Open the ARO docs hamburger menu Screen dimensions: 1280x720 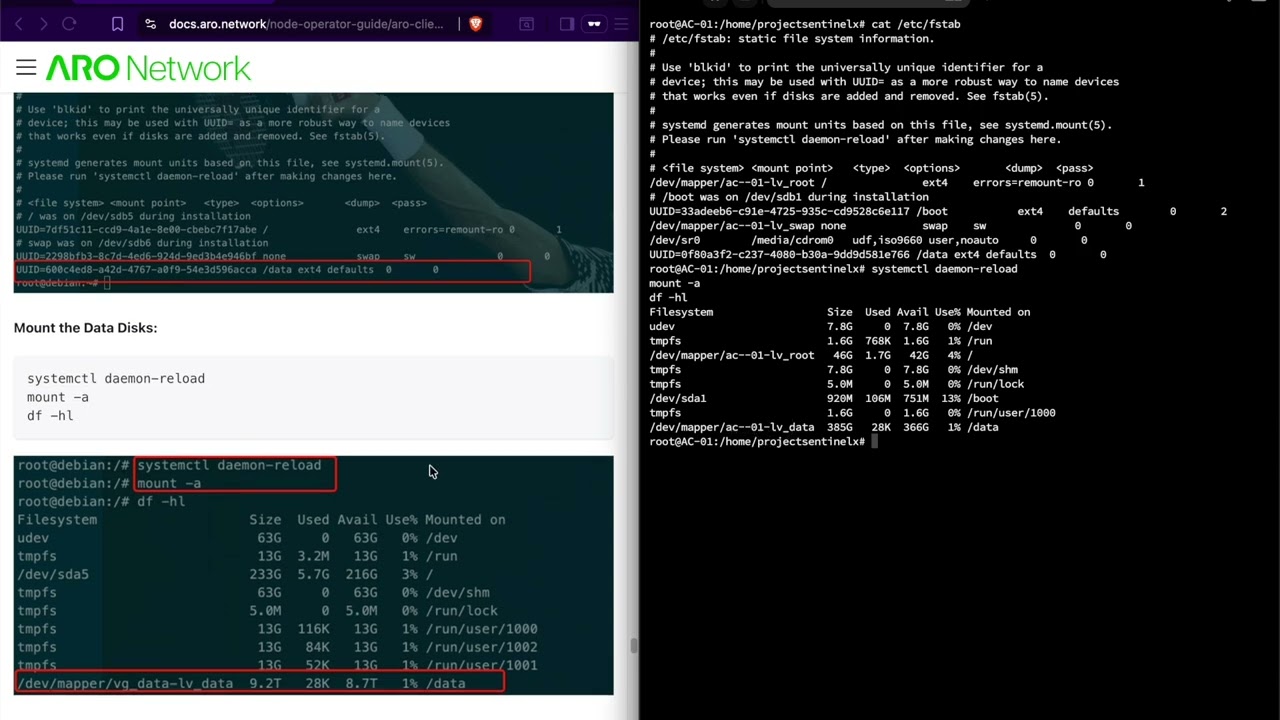[26, 68]
